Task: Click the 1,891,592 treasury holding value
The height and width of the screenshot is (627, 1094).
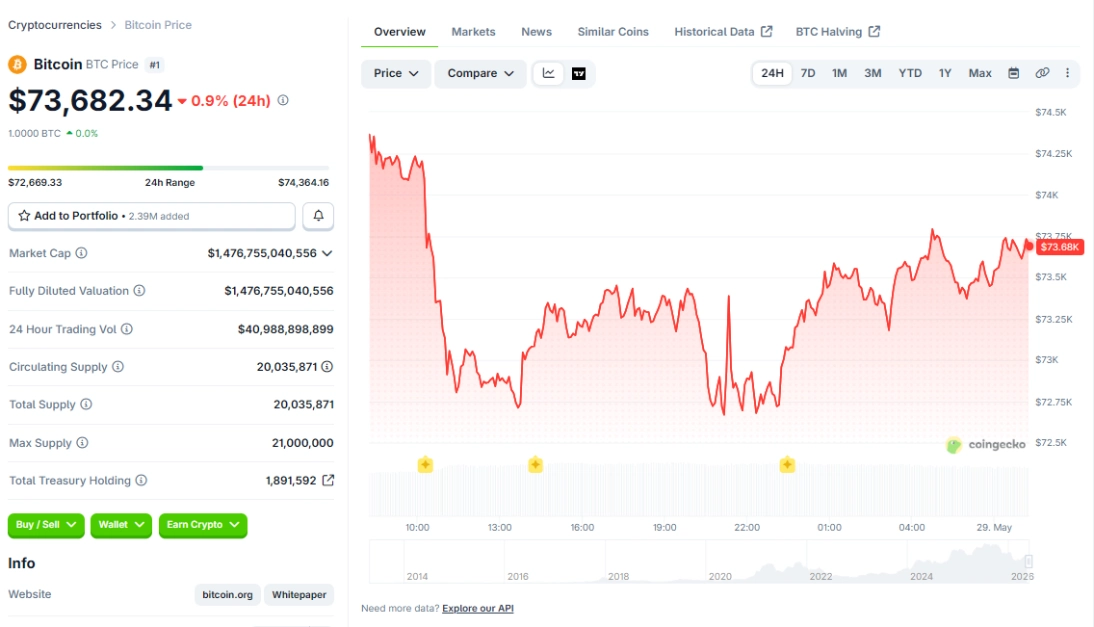Action: 291,481
